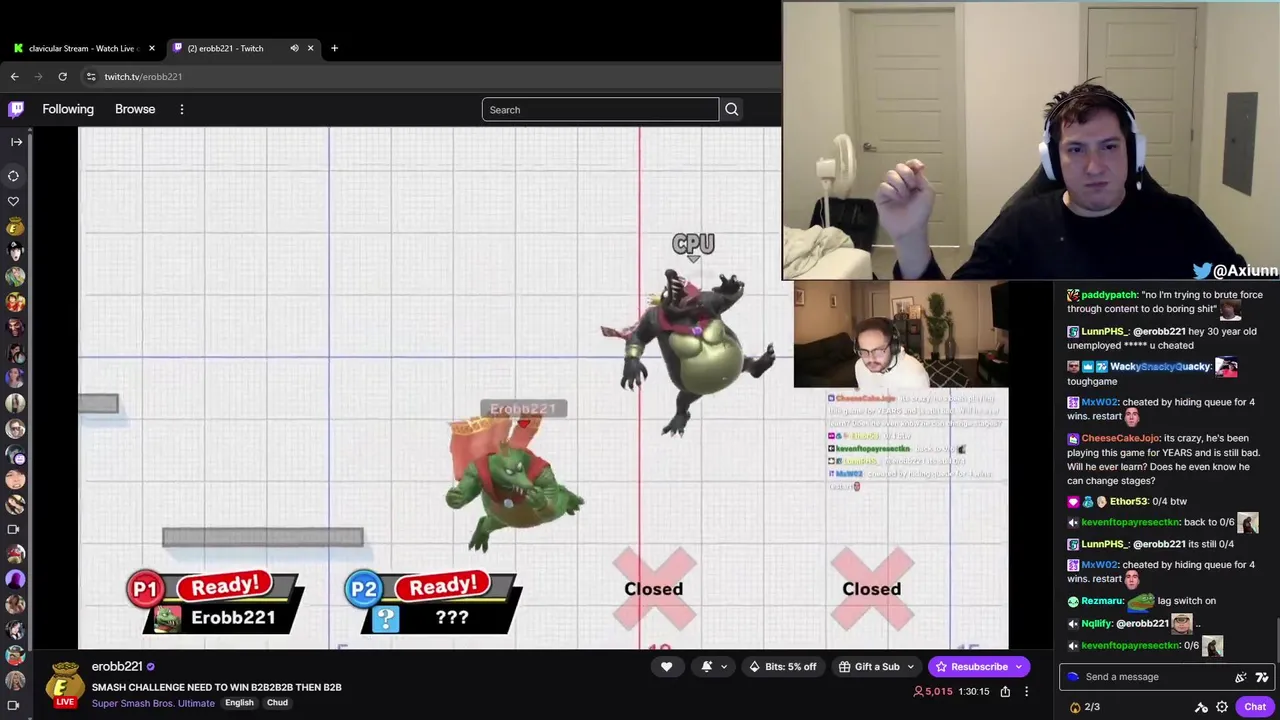The height and width of the screenshot is (720, 1280).
Task: Click the site info icon in address bar
Action: tap(91, 77)
